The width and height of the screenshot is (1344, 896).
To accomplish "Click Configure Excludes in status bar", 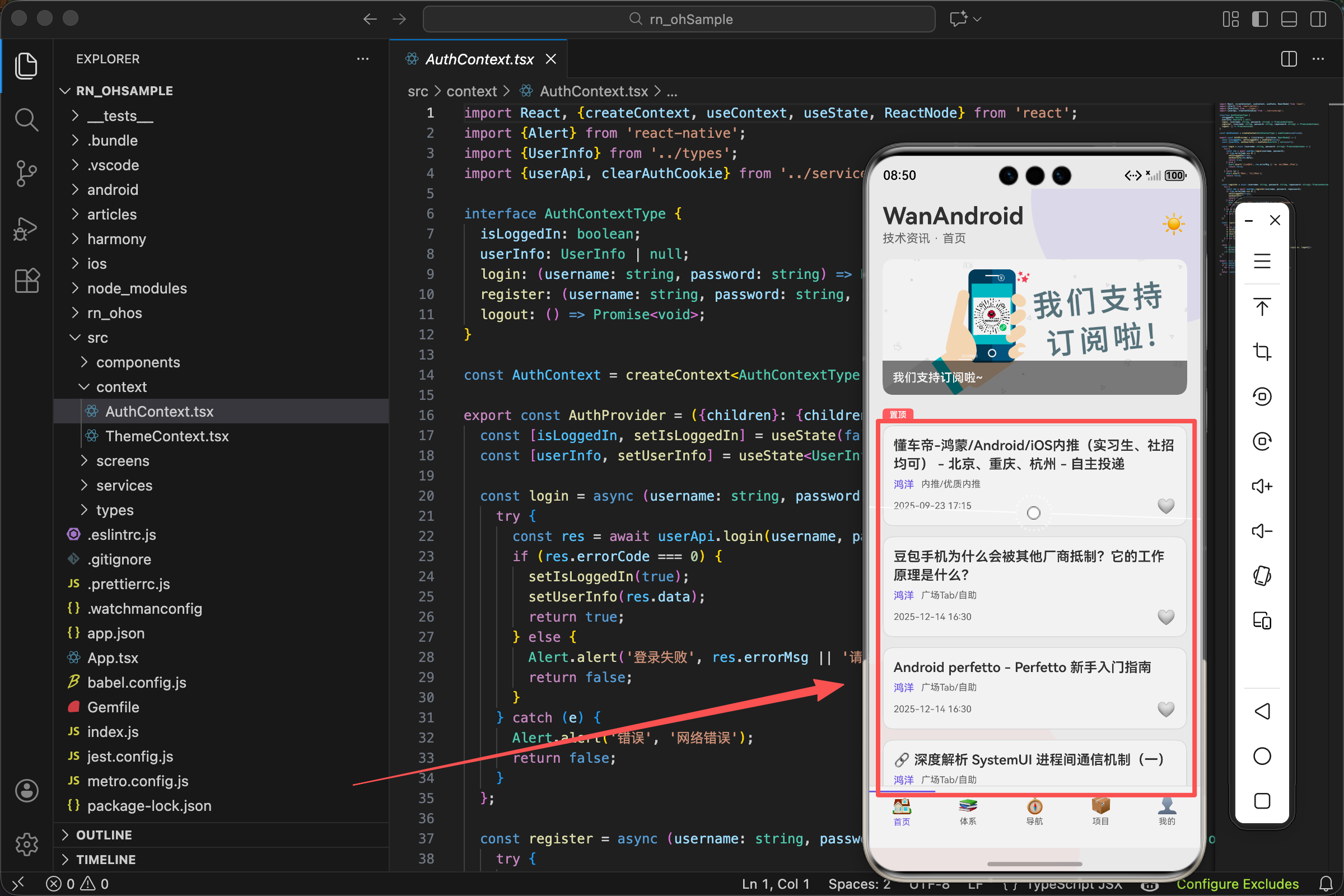I will tap(1238, 884).
